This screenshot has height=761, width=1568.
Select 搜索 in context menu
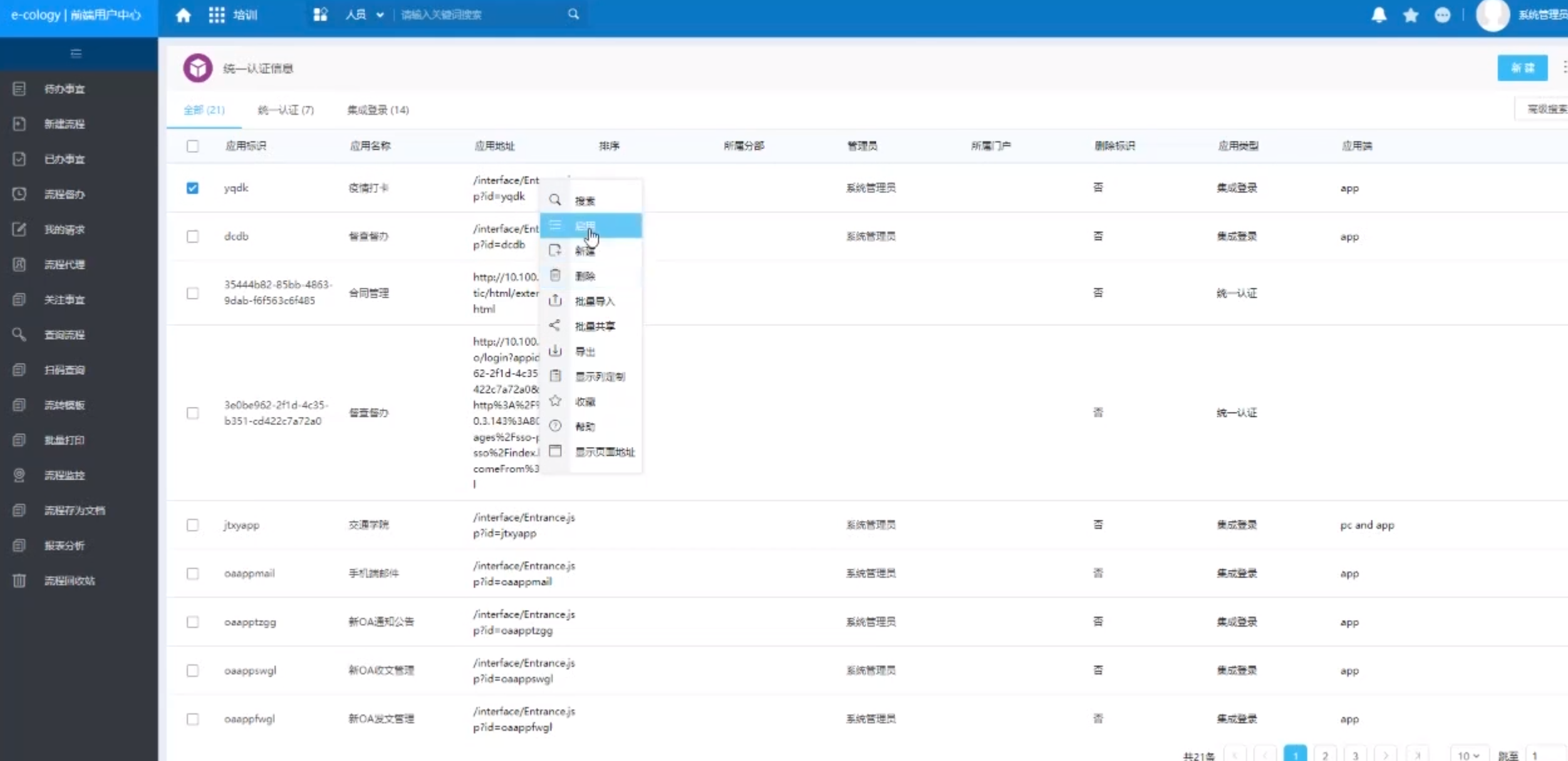(x=591, y=201)
